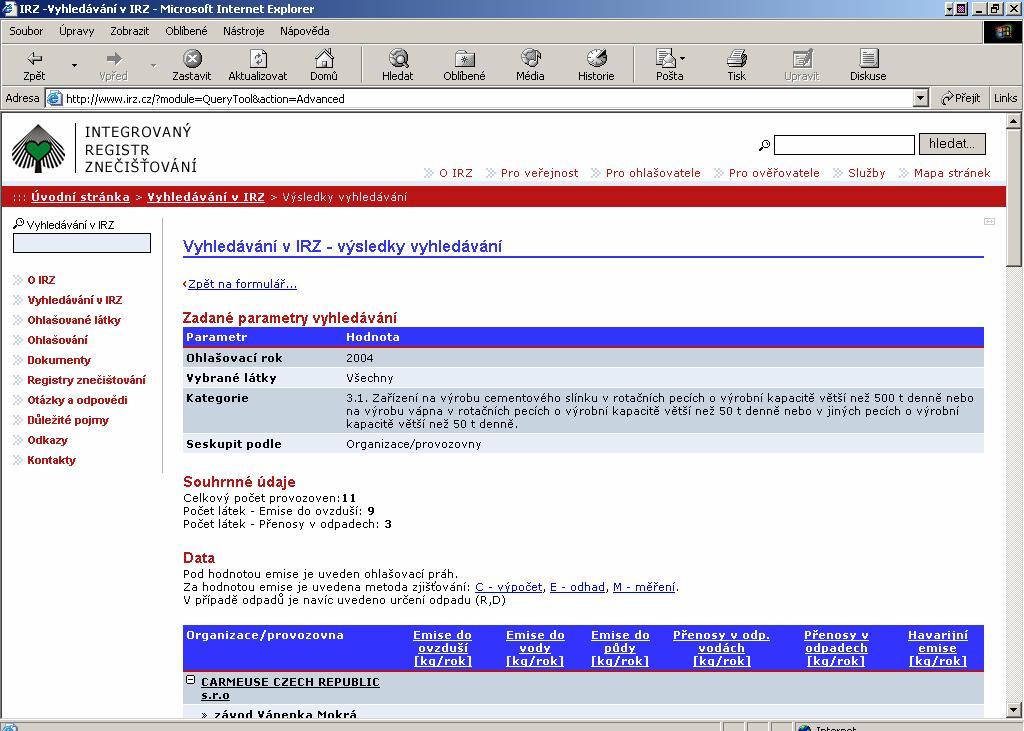Open Služby navigation link
Image resolution: width=1024 pixels, height=731 pixels.
coord(867,173)
